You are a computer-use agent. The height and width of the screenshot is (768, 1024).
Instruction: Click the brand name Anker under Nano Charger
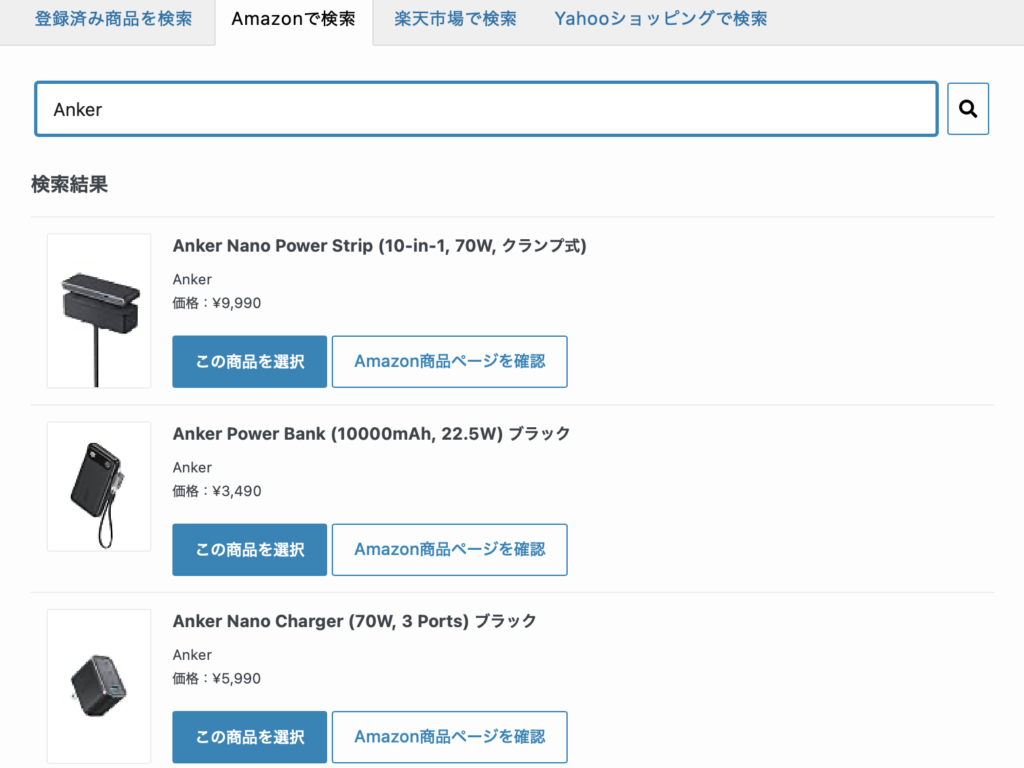[x=192, y=655]
